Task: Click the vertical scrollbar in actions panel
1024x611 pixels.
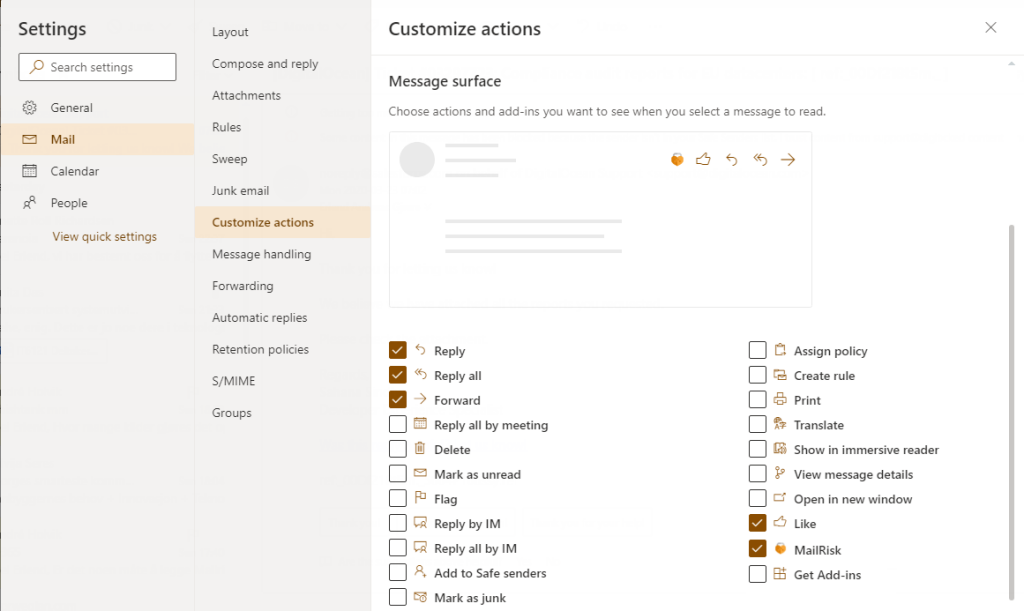Action: coord(1011,400)
